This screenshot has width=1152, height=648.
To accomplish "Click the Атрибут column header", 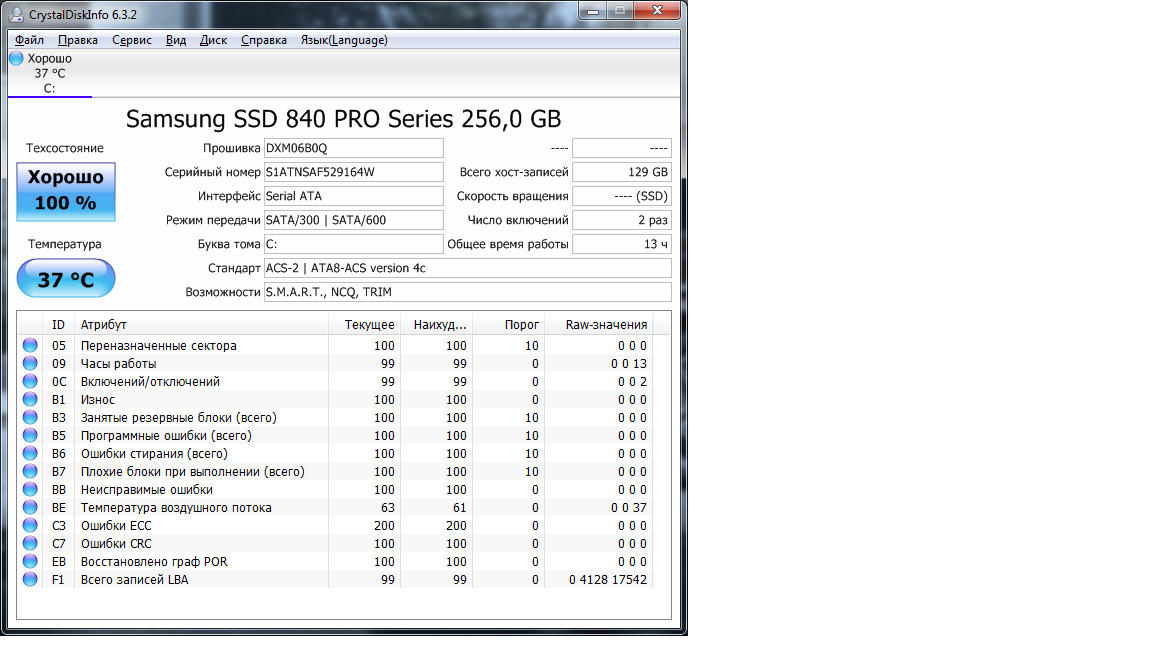I will (x=201, y=325).
